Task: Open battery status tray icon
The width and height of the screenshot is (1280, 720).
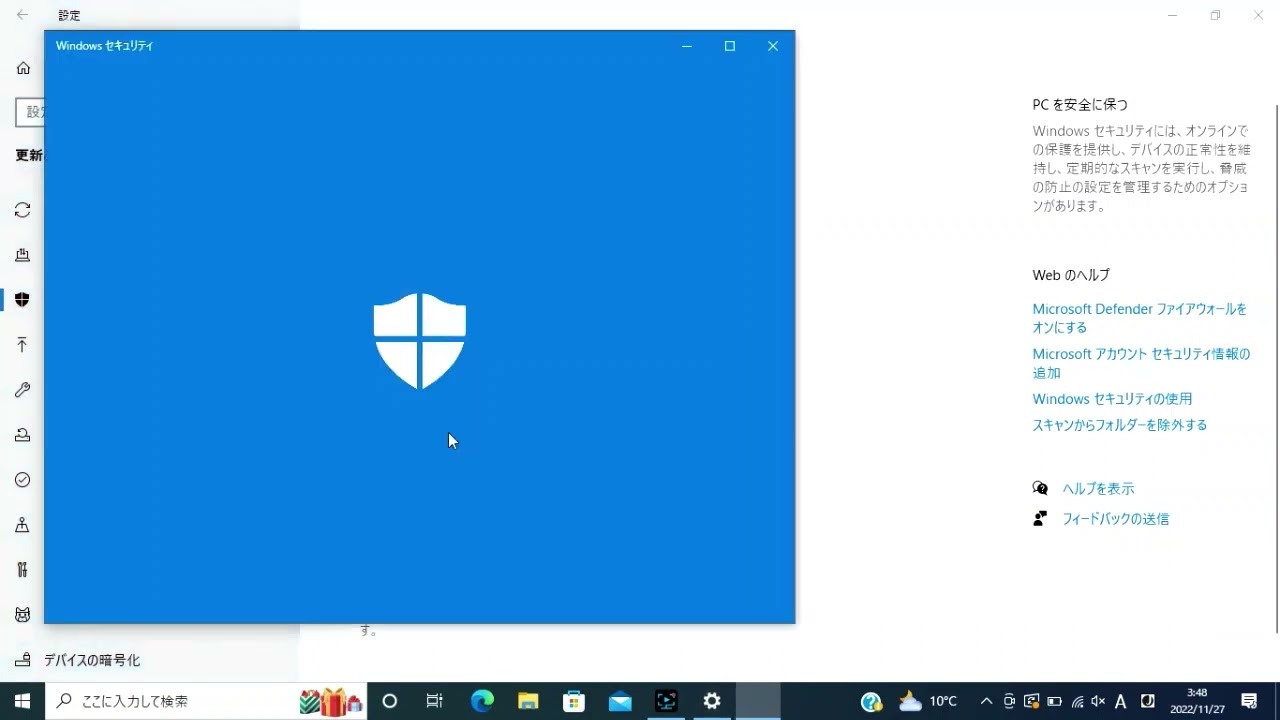Action: pos(1054,701)
